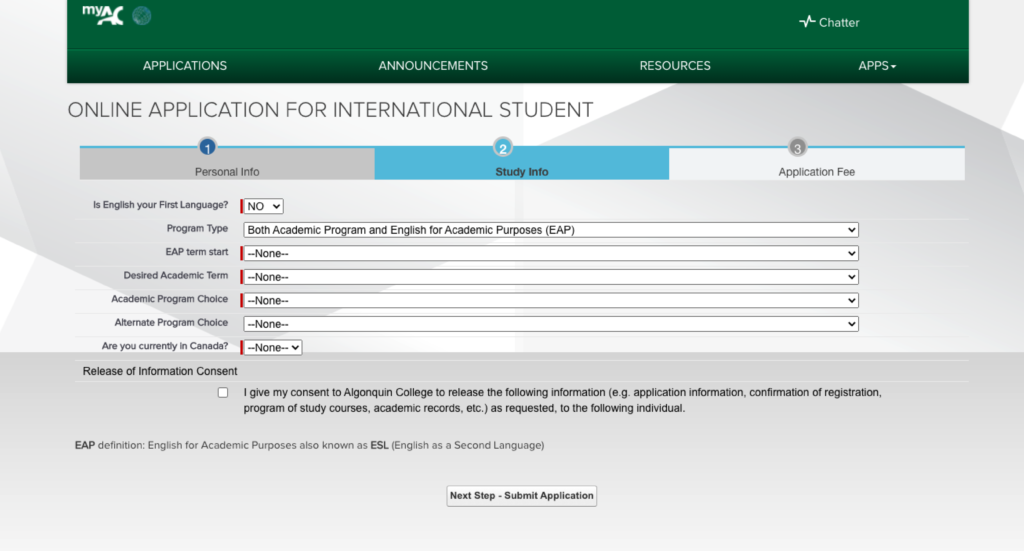Expand the Program Type dropdown

(551, 230)
